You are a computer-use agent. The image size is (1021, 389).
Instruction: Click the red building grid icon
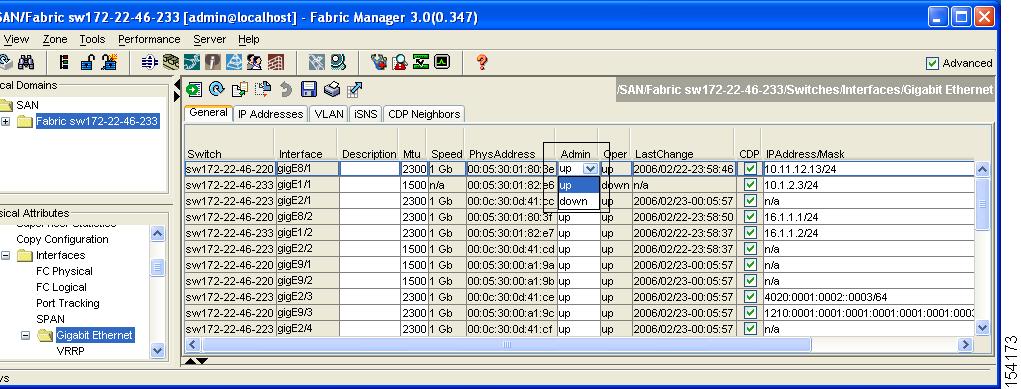point(275,63)
